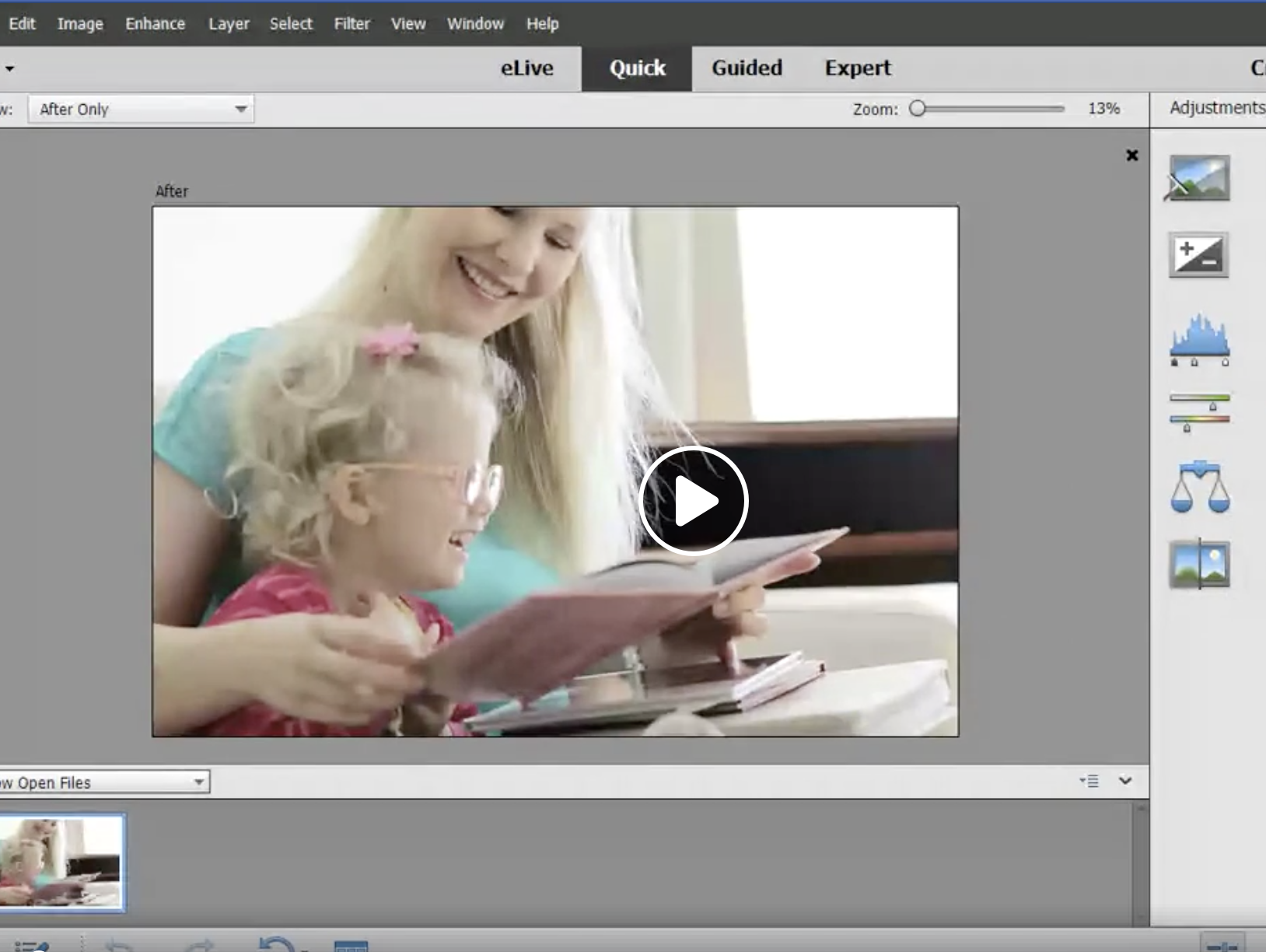
Task: Open the Smart Fix adjustment
Action: point(1198,178)
